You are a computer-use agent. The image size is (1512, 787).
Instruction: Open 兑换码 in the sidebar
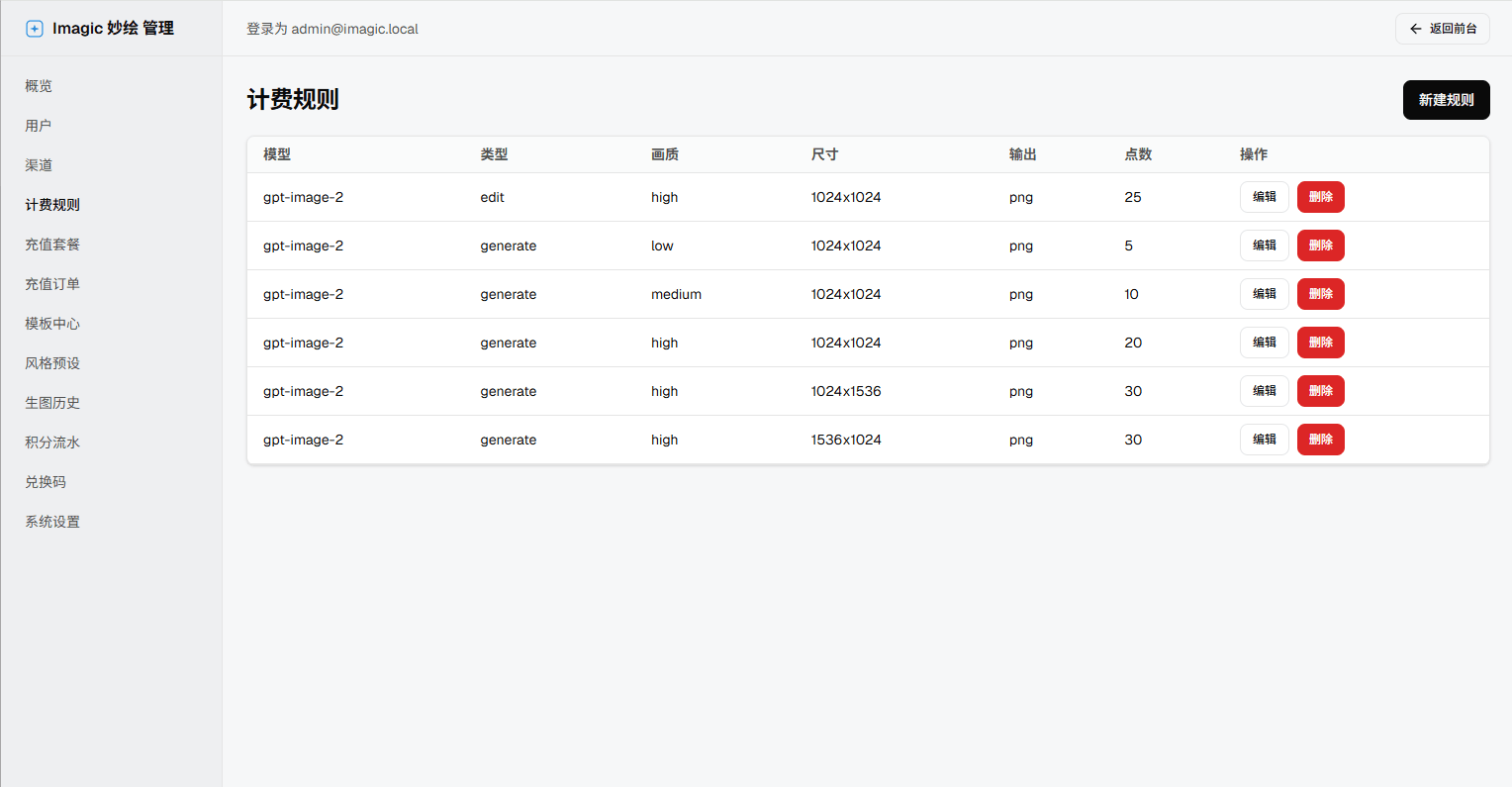click(x=46, y=482)
